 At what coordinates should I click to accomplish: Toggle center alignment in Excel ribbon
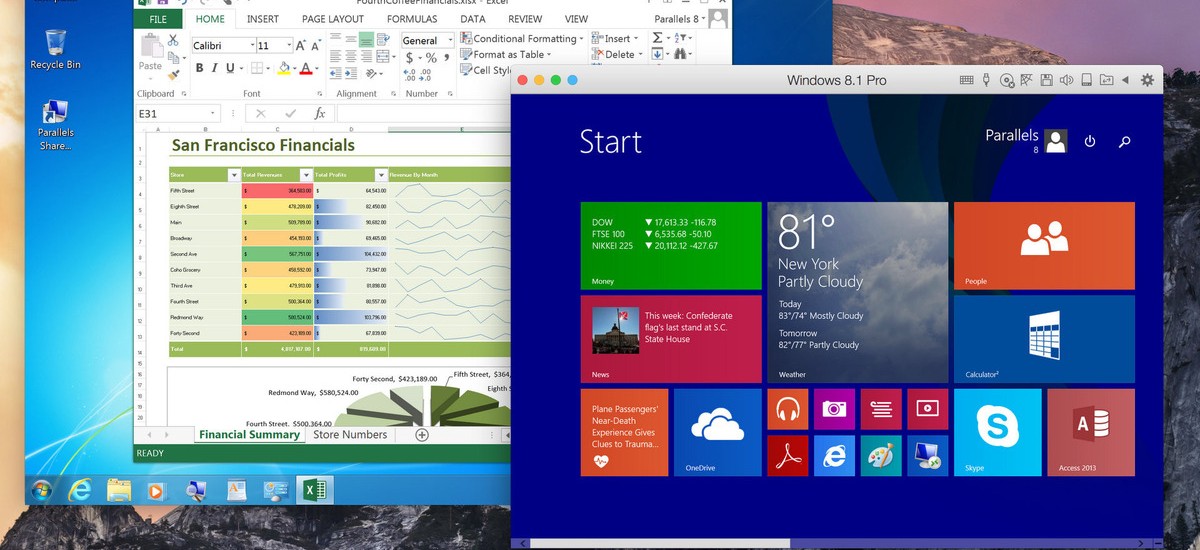click(x=352, y=58)
